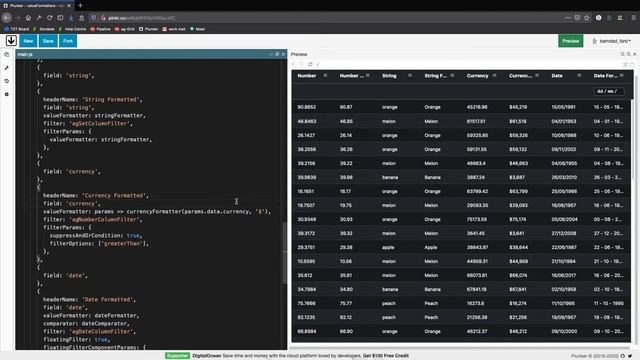640x360 pixels.
Task: Open the work mail bookmark
Action: click(174, 29)
